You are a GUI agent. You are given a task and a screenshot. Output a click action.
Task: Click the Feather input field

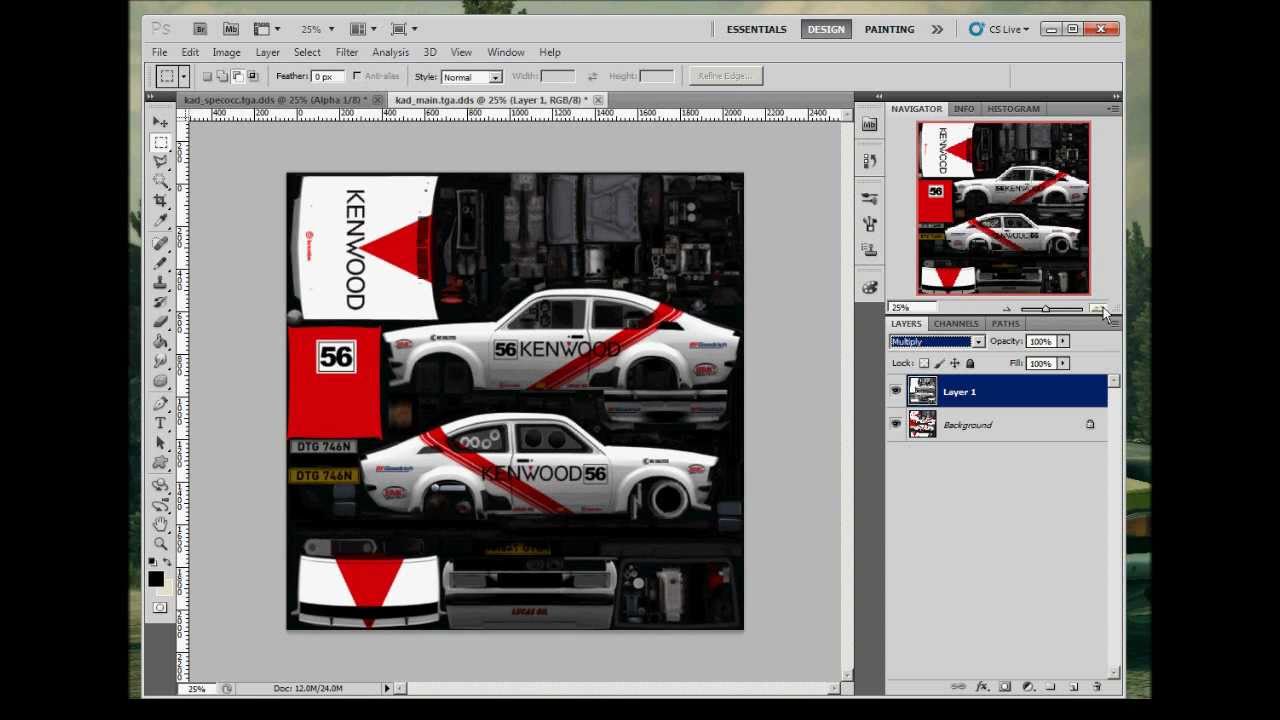pos(326,77)
